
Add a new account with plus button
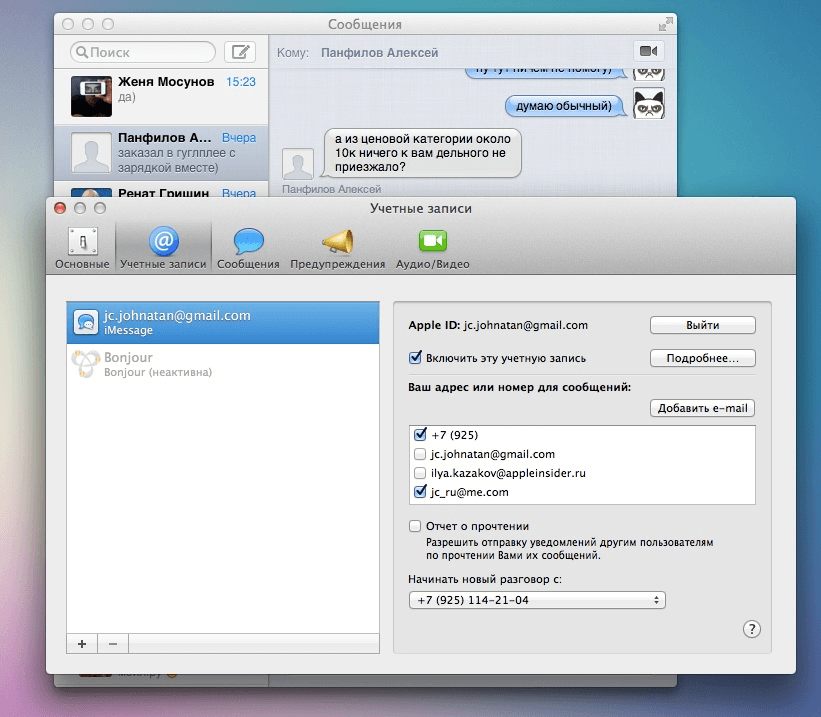pyautogui.click(x=82, y=644)
